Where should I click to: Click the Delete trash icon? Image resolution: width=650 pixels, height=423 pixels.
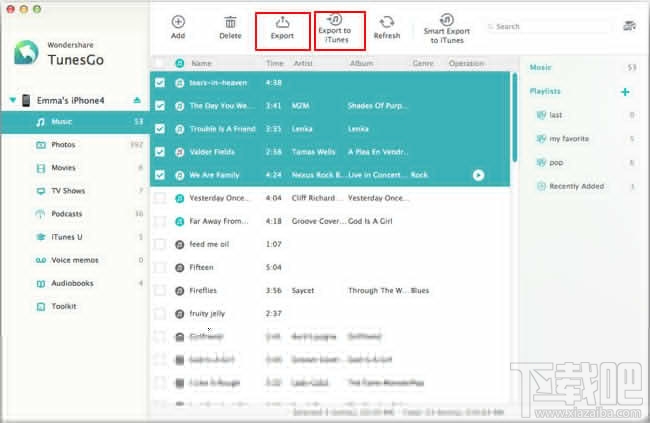pyautogui.click(x=230, y=22)
